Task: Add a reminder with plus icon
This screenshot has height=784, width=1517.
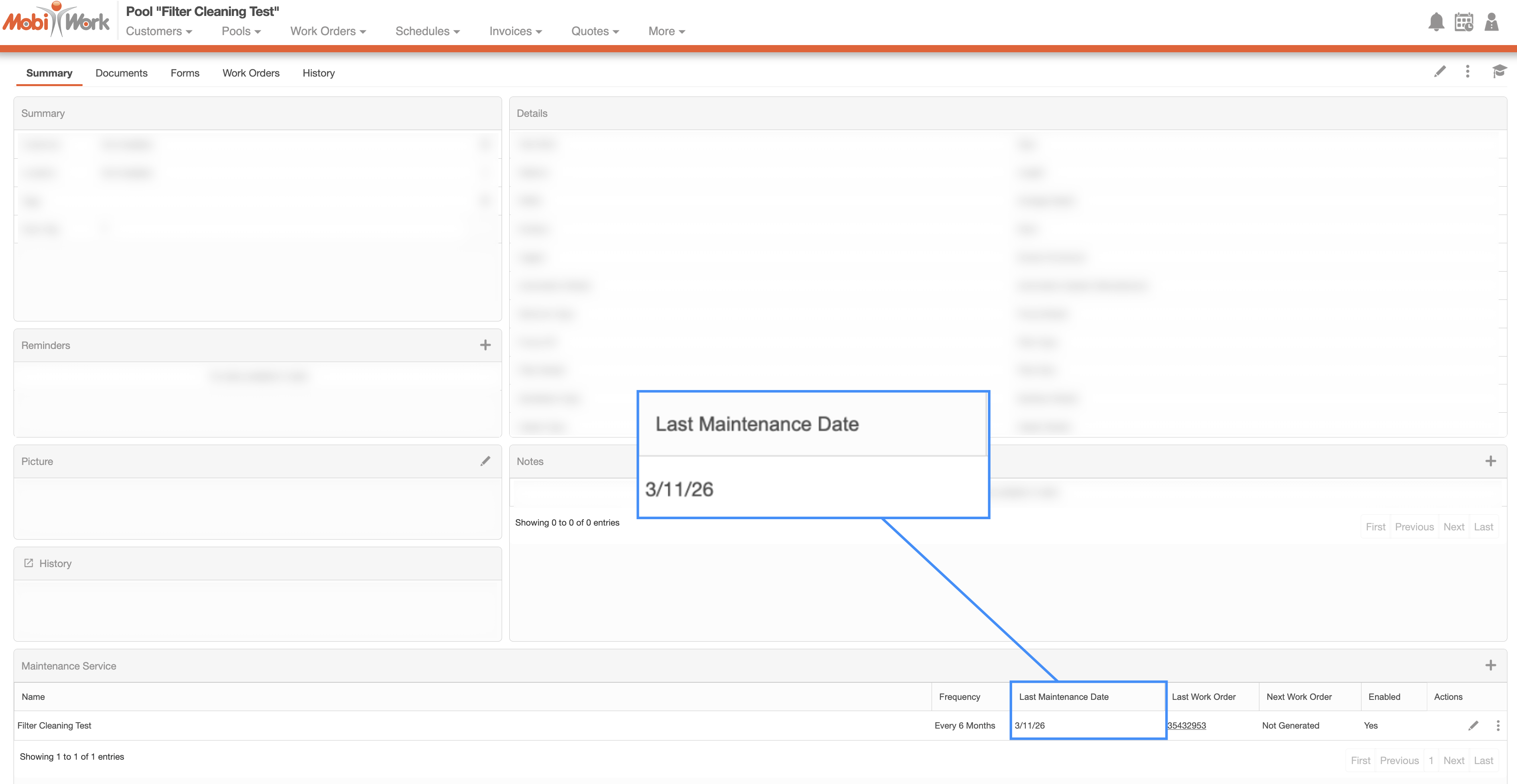Action: (x=485, y=345)
